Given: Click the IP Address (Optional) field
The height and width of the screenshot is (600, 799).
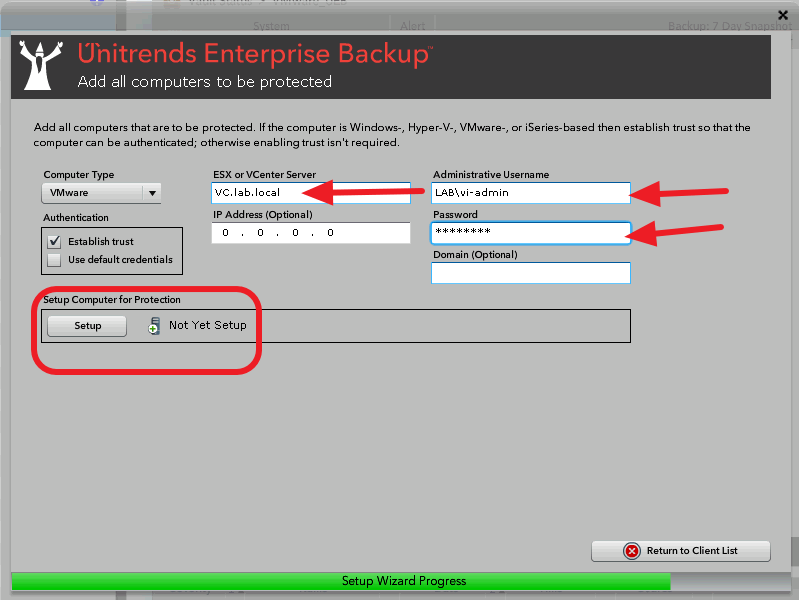Looking at the screenshot, I should 311,233.
